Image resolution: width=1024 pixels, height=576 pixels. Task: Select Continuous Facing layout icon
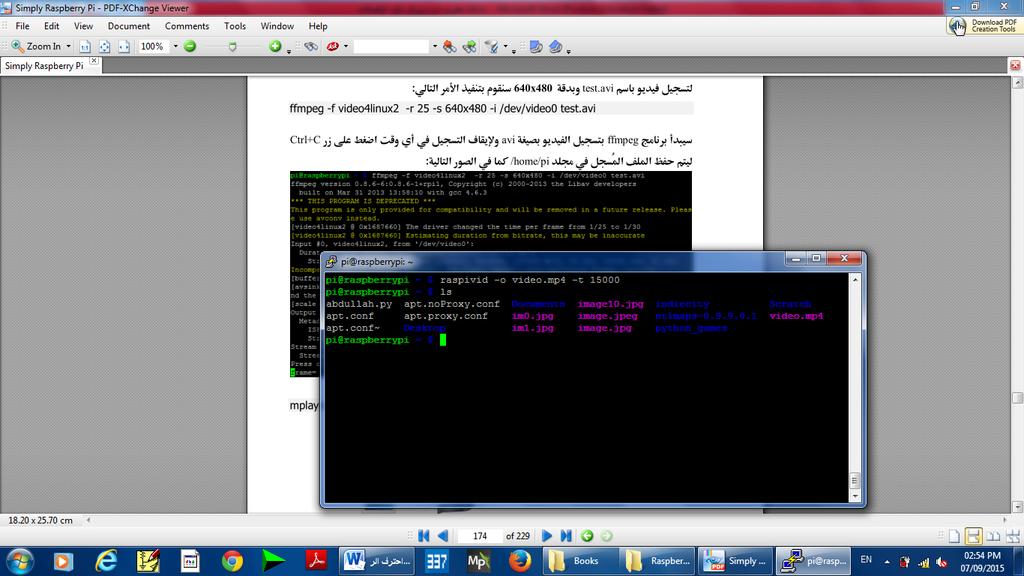click(1013, 536)
